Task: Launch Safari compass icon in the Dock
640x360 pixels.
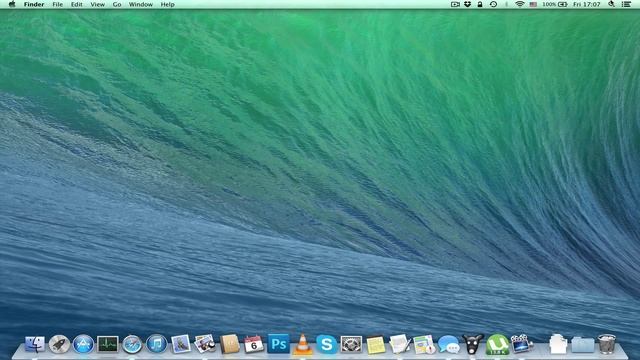Action: tap(132, 344)
